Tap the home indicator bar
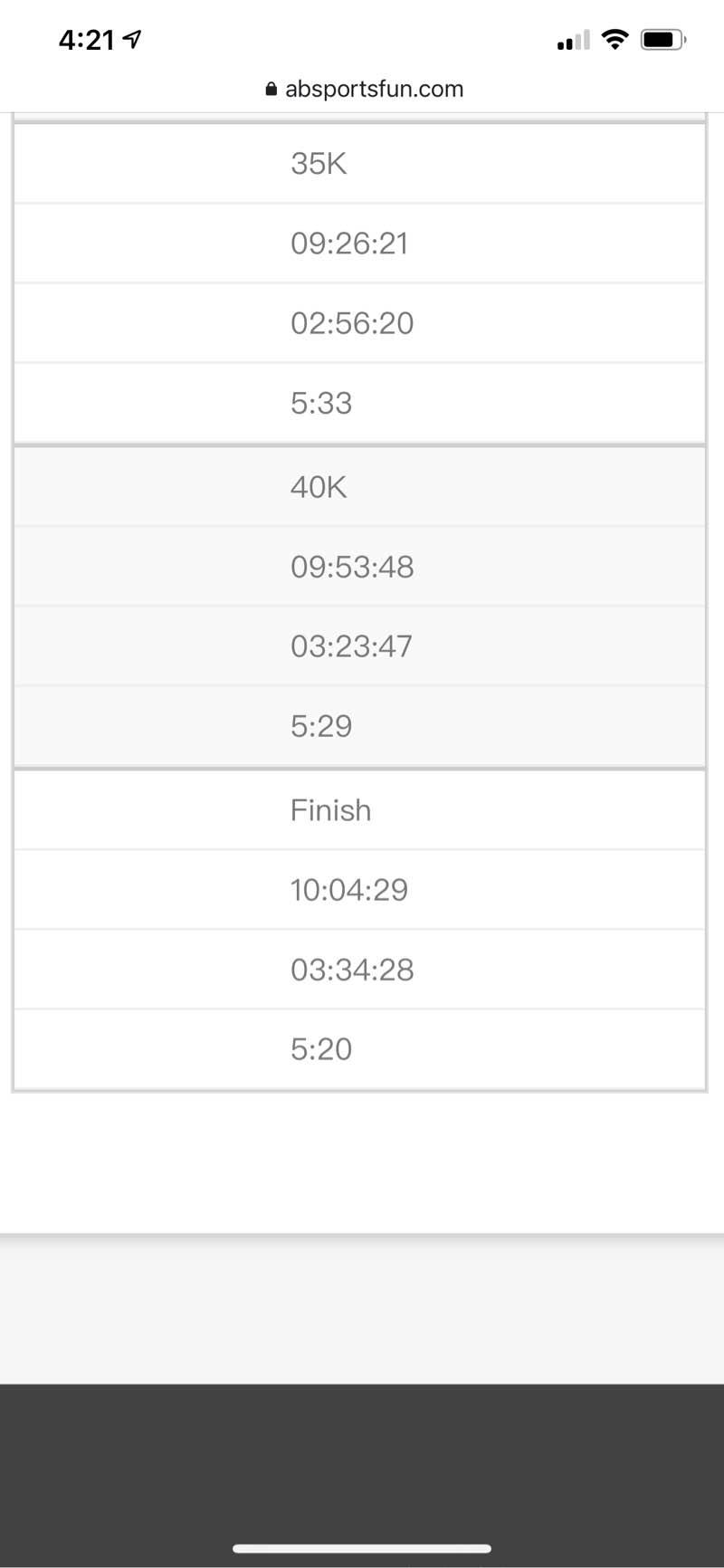 (362, 1548)
